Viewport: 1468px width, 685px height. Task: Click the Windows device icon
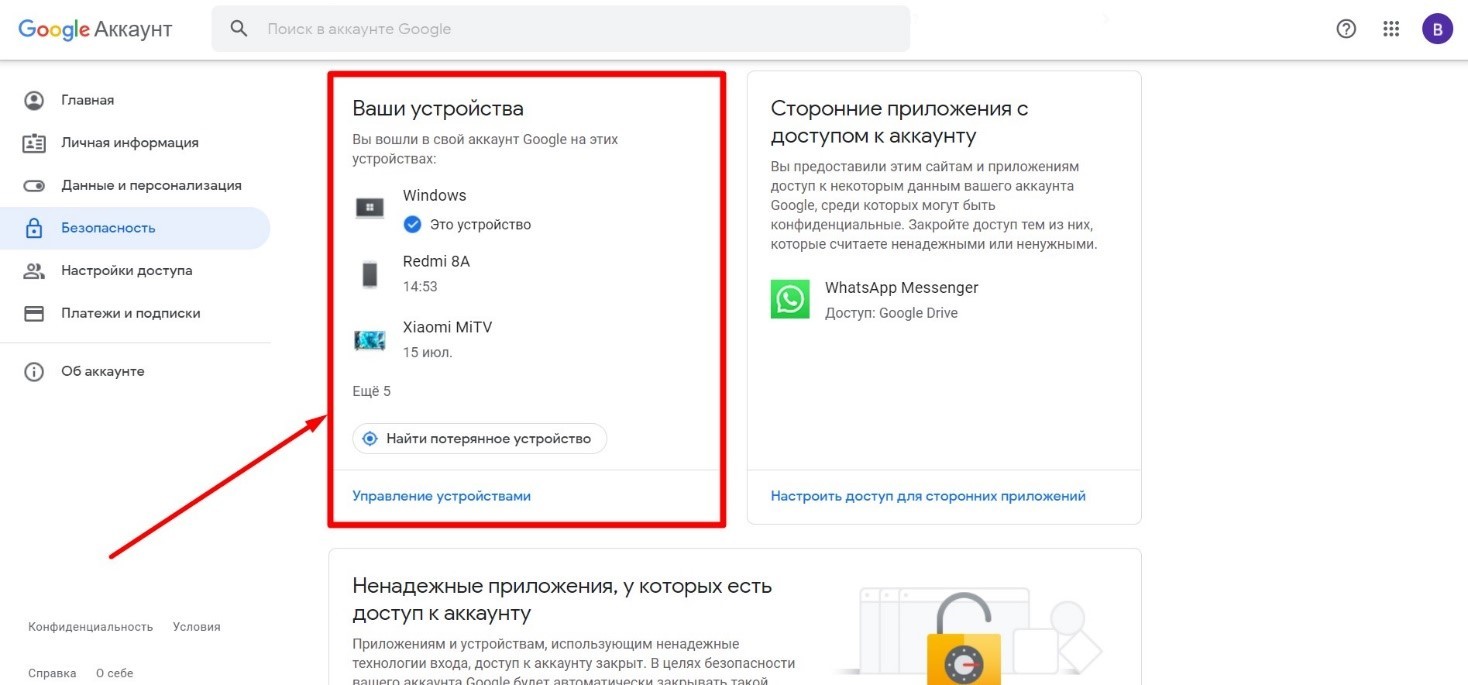click(x=370, y=208)
